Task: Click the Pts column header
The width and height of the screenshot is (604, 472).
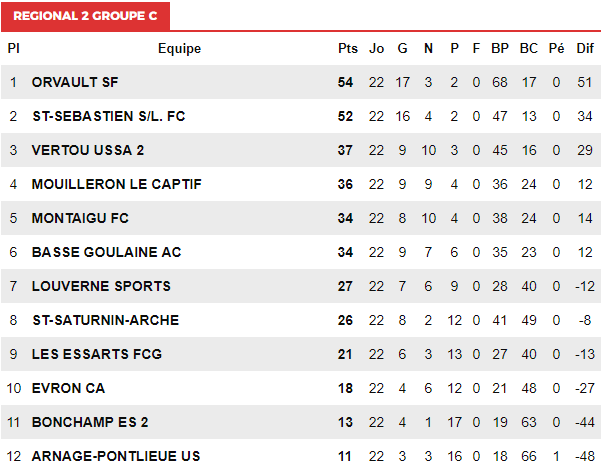Action: [348, 49]
